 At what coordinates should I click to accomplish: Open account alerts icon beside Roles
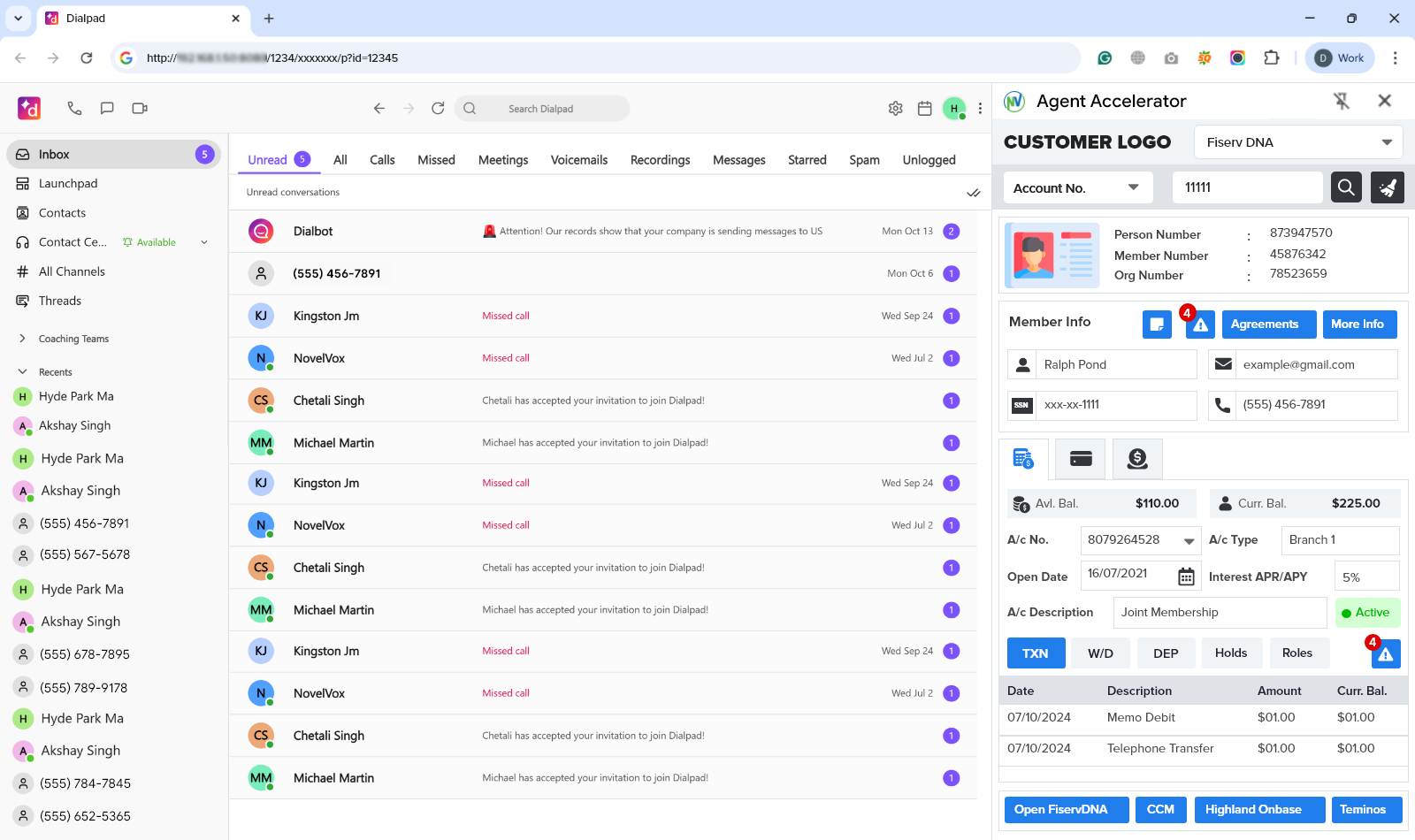[1386, 653]
